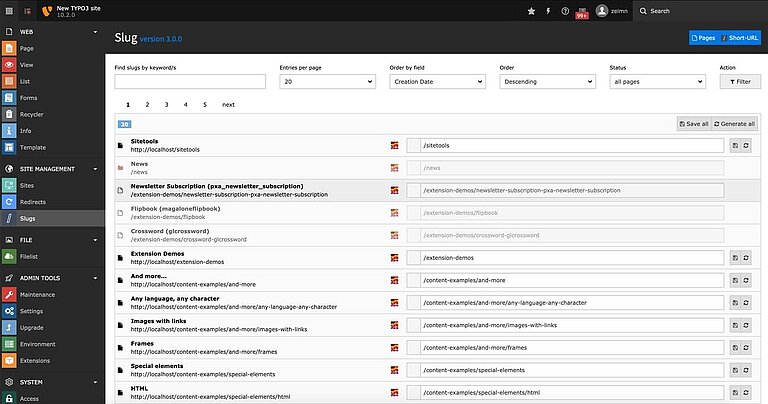Select the Sites menu item
The height and width of the screenshot is (404, 768).
[x=27, y=185]
